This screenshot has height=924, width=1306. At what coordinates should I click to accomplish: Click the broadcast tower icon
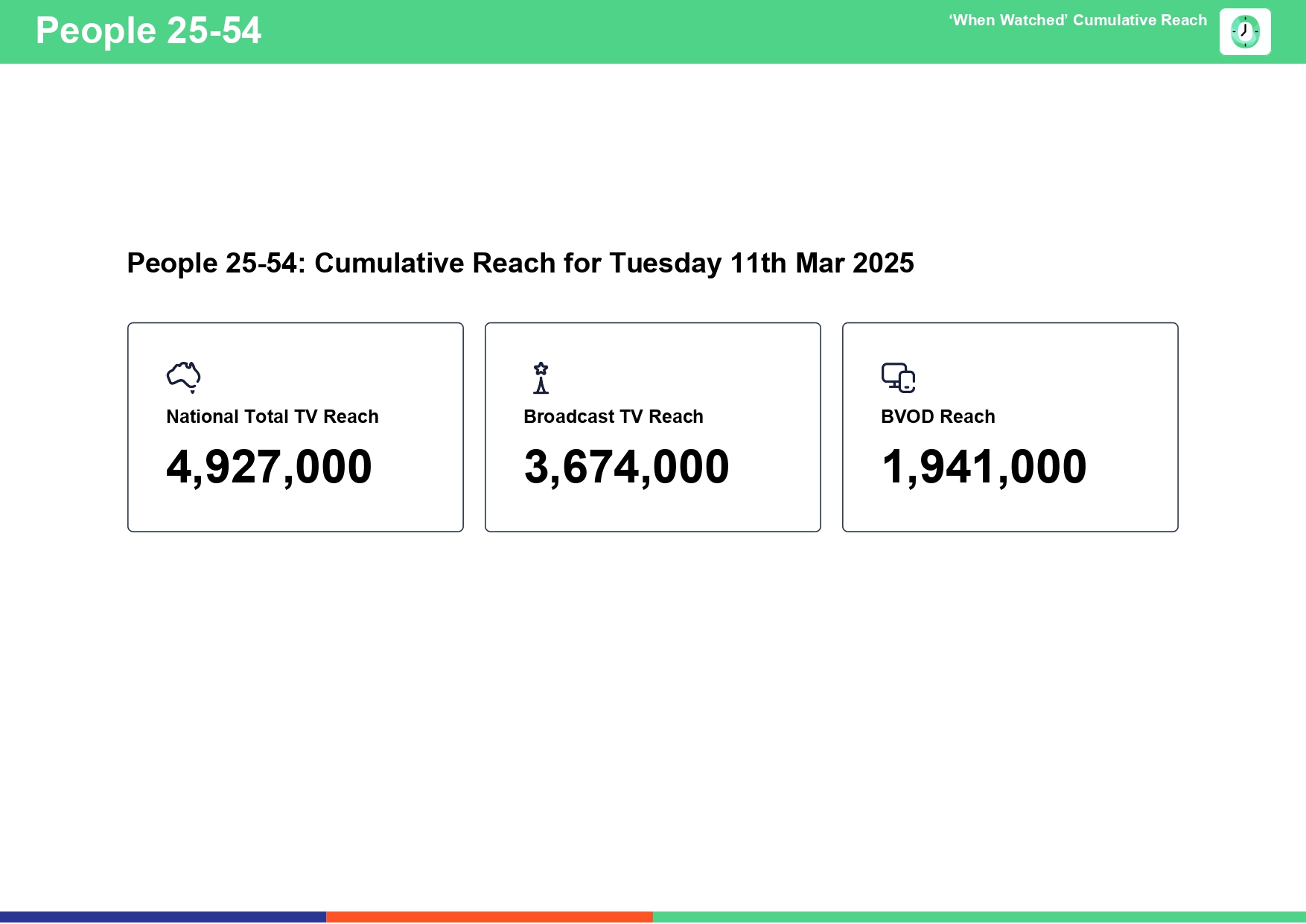tap(541, 377)
